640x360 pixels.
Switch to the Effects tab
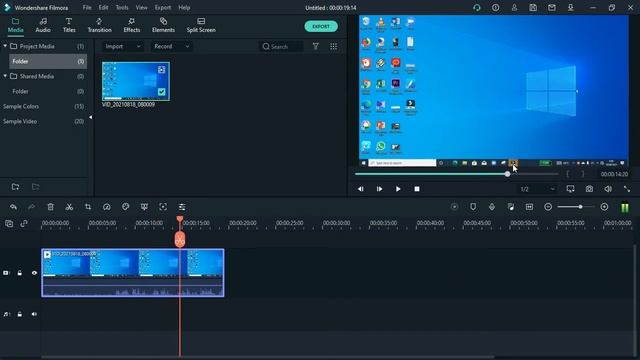[x=131, y=25]
